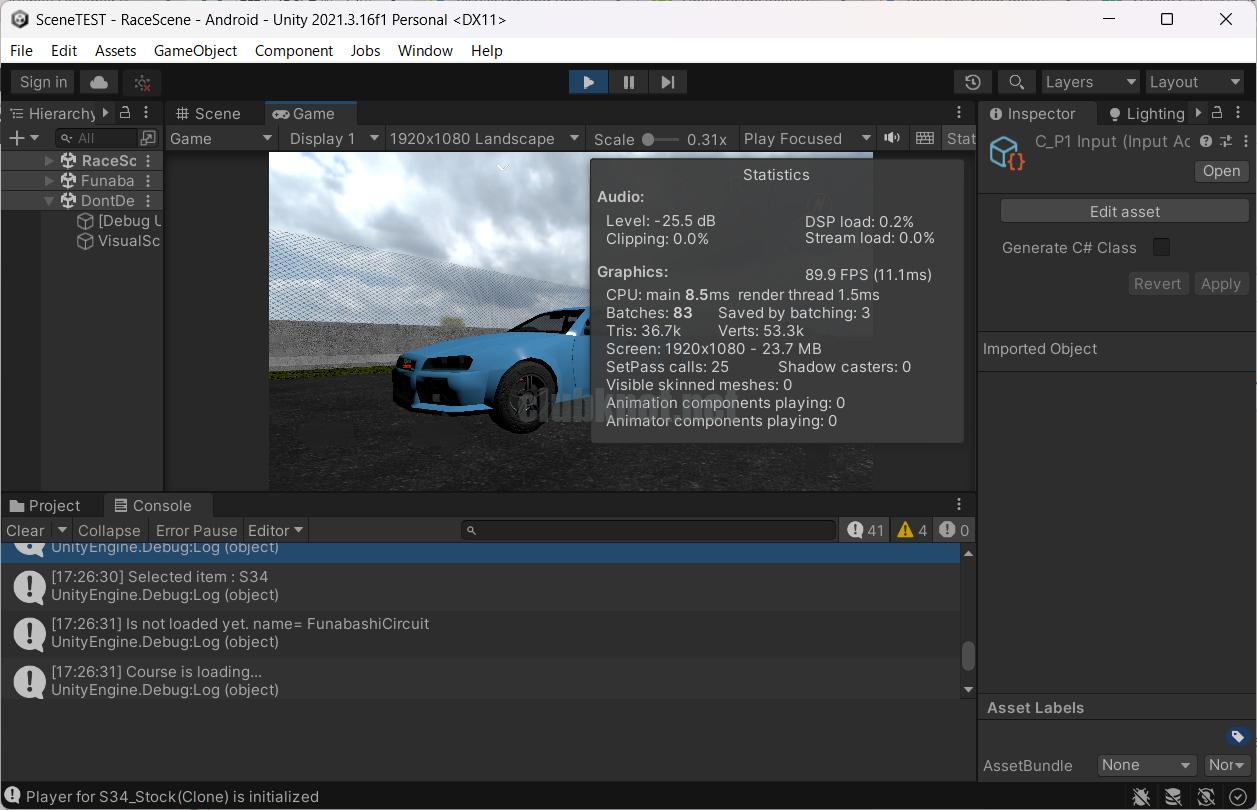The width and height of the screenshot is (1257, 810).
Task: Click the Play button in toolbar
Action: pyautogui.click(x=588, y=82)
